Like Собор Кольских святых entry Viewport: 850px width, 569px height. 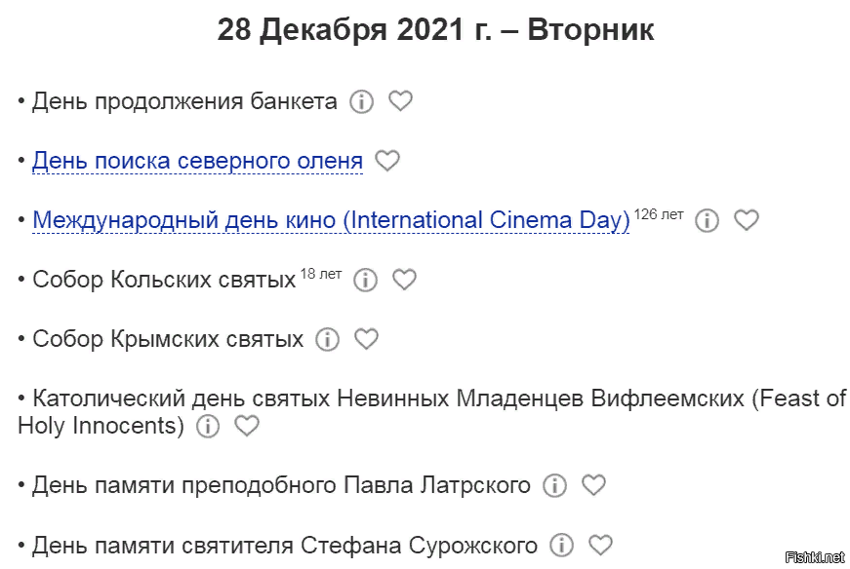(x=404, y=279)
